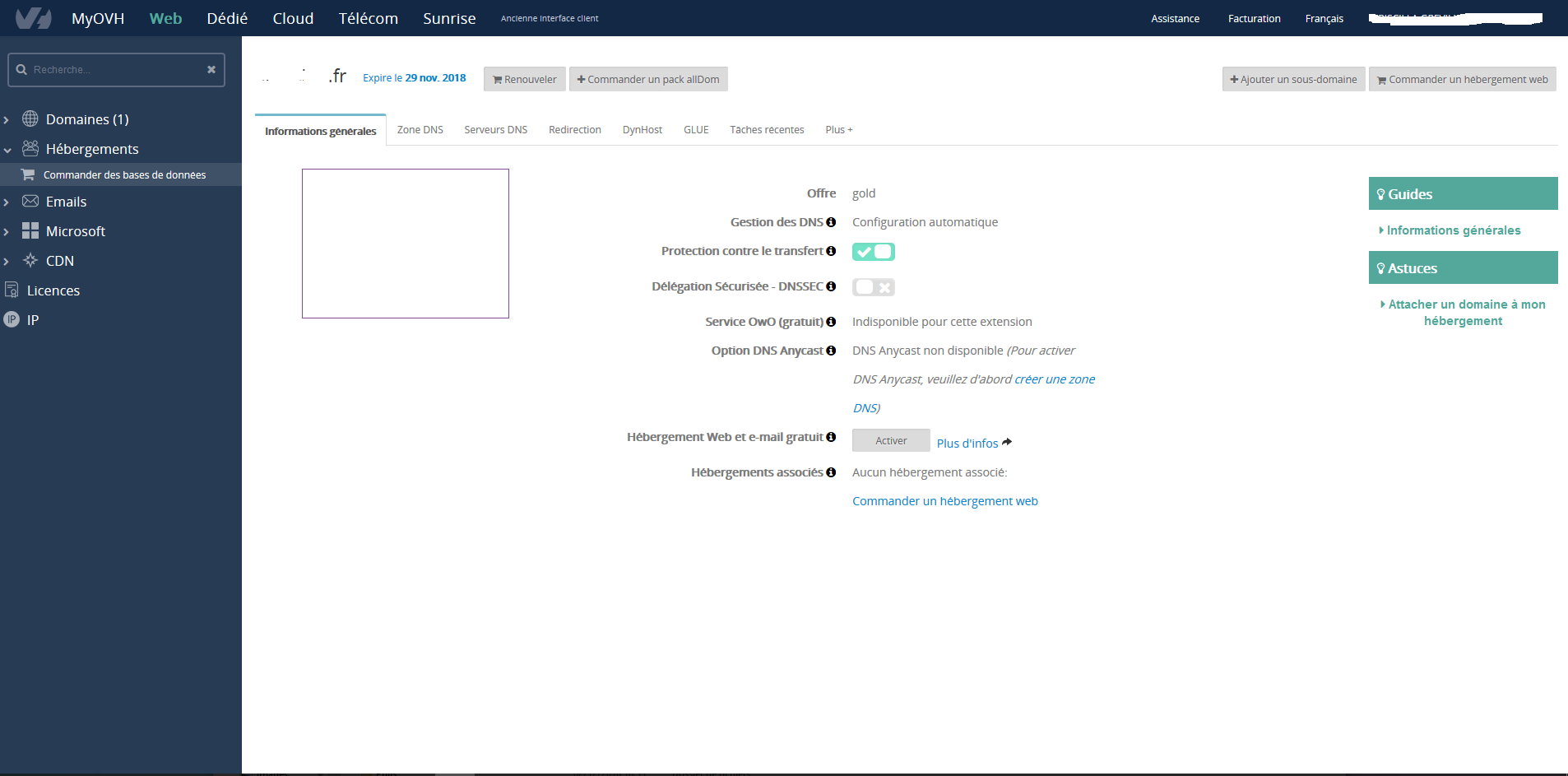Click the search magnifier icon

pyautogui.click(x=21, y=70)
